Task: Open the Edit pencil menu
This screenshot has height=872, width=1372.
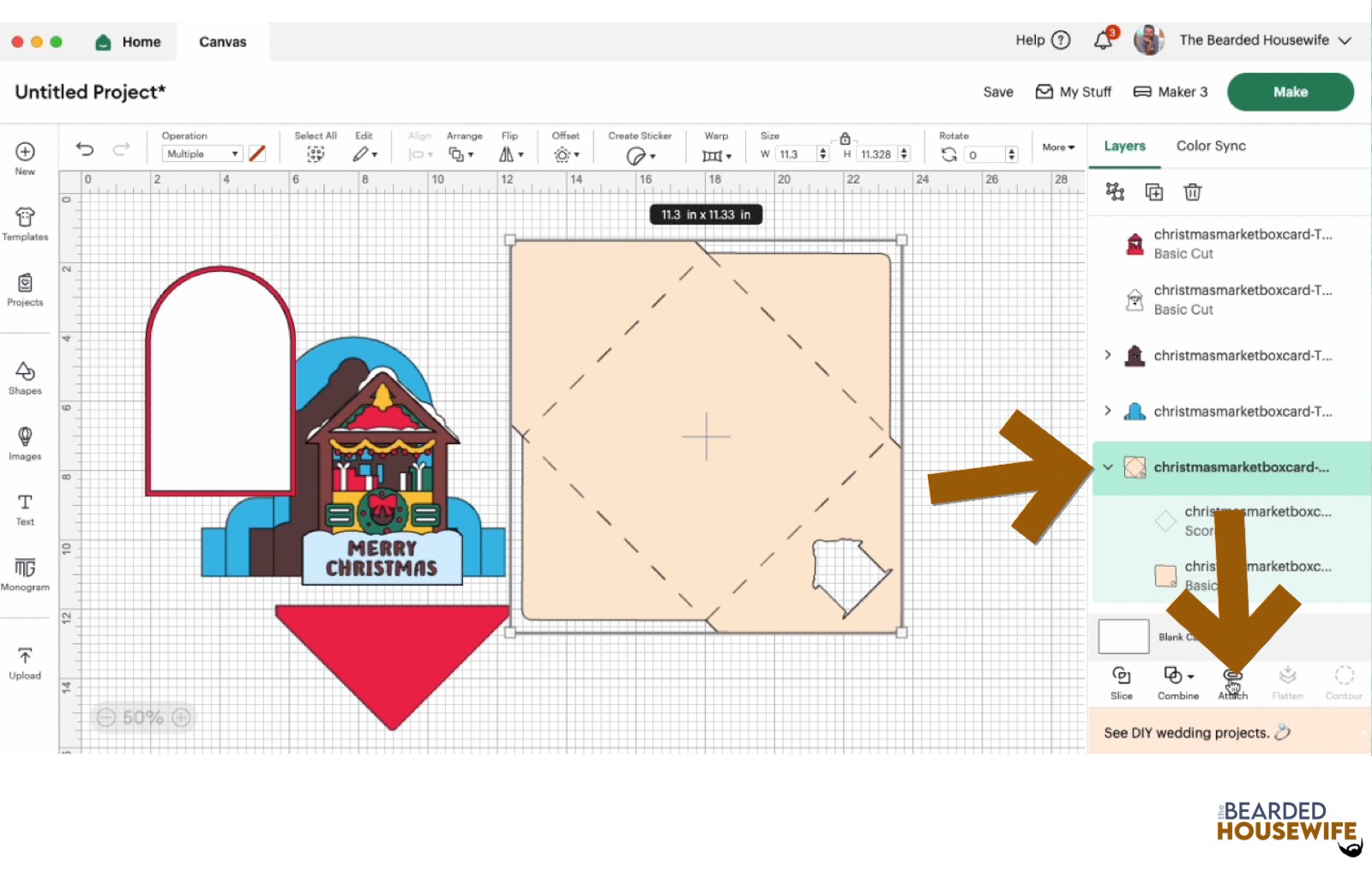Action: click(364, 154)
